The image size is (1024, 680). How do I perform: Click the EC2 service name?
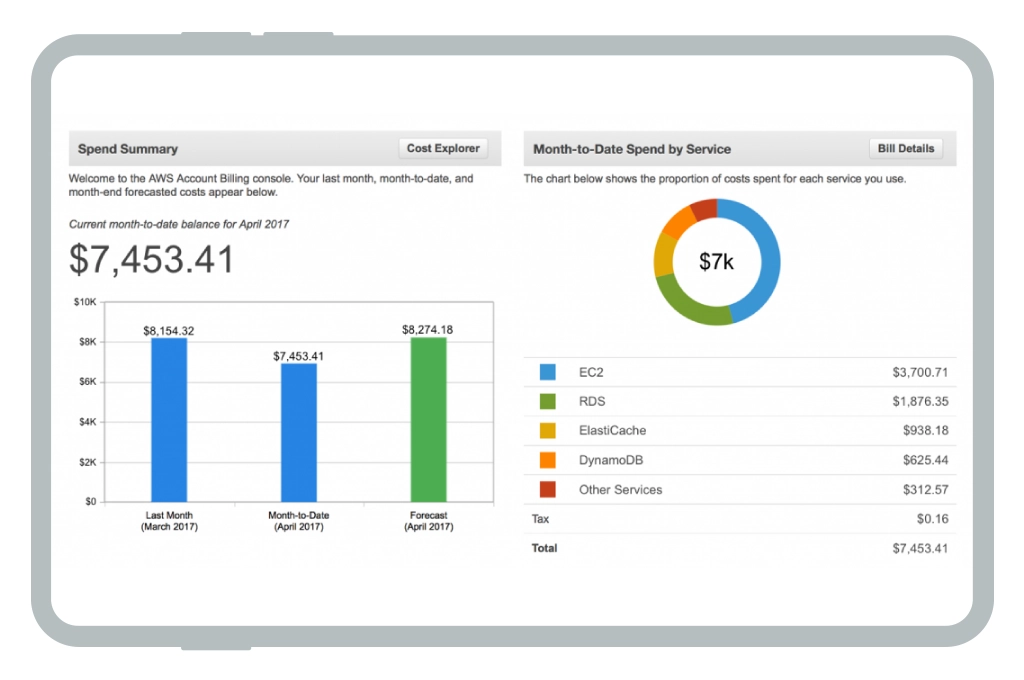tap(591, 372)
